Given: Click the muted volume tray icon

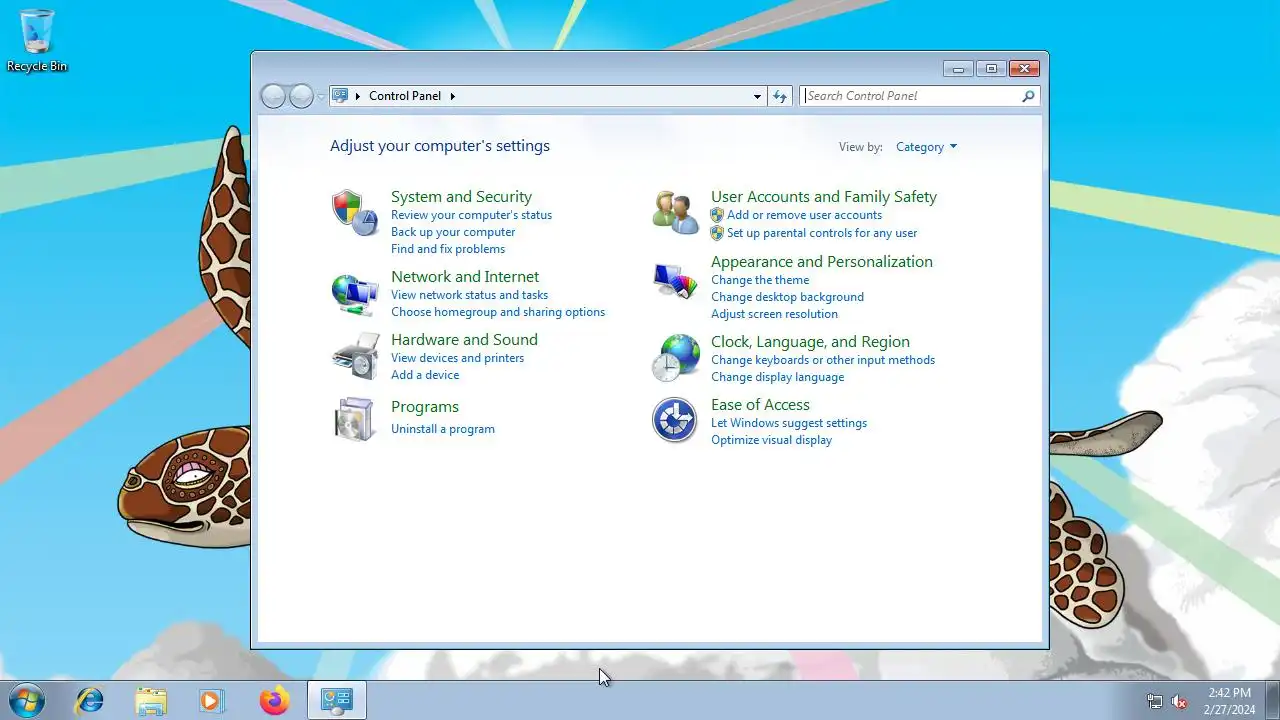Looking at the screenshot, I should point(1180,702).
